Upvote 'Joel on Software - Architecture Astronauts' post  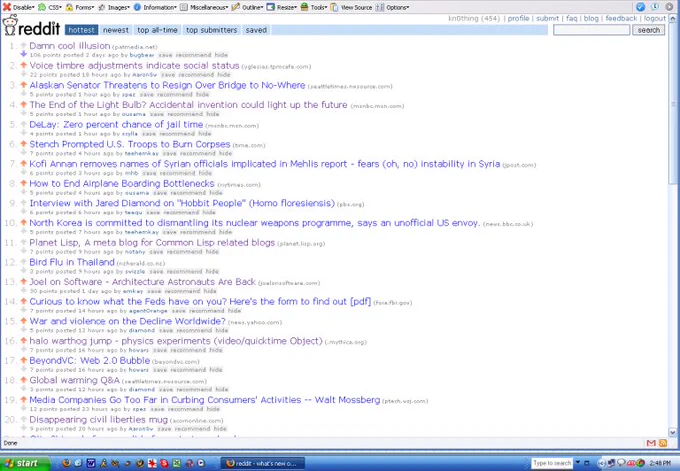pos(23,281)
